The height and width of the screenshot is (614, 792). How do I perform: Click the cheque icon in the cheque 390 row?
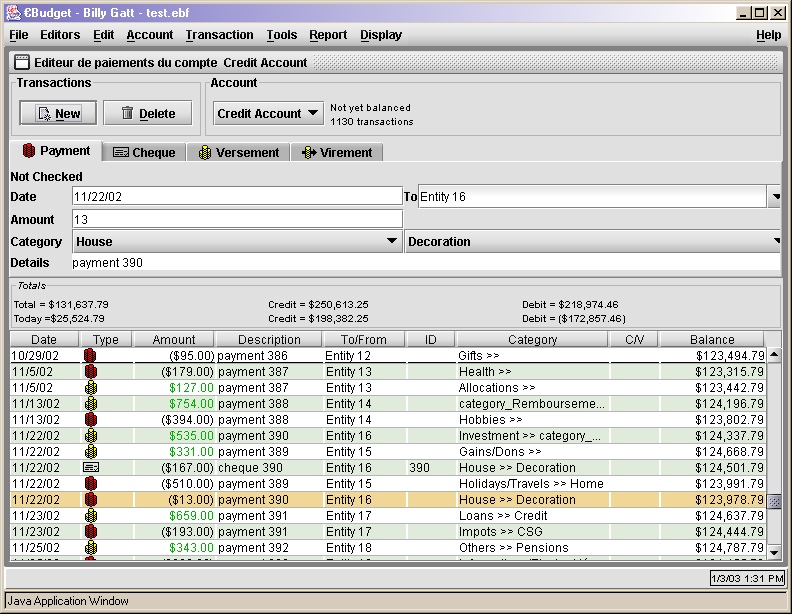[x=90, y=467]
